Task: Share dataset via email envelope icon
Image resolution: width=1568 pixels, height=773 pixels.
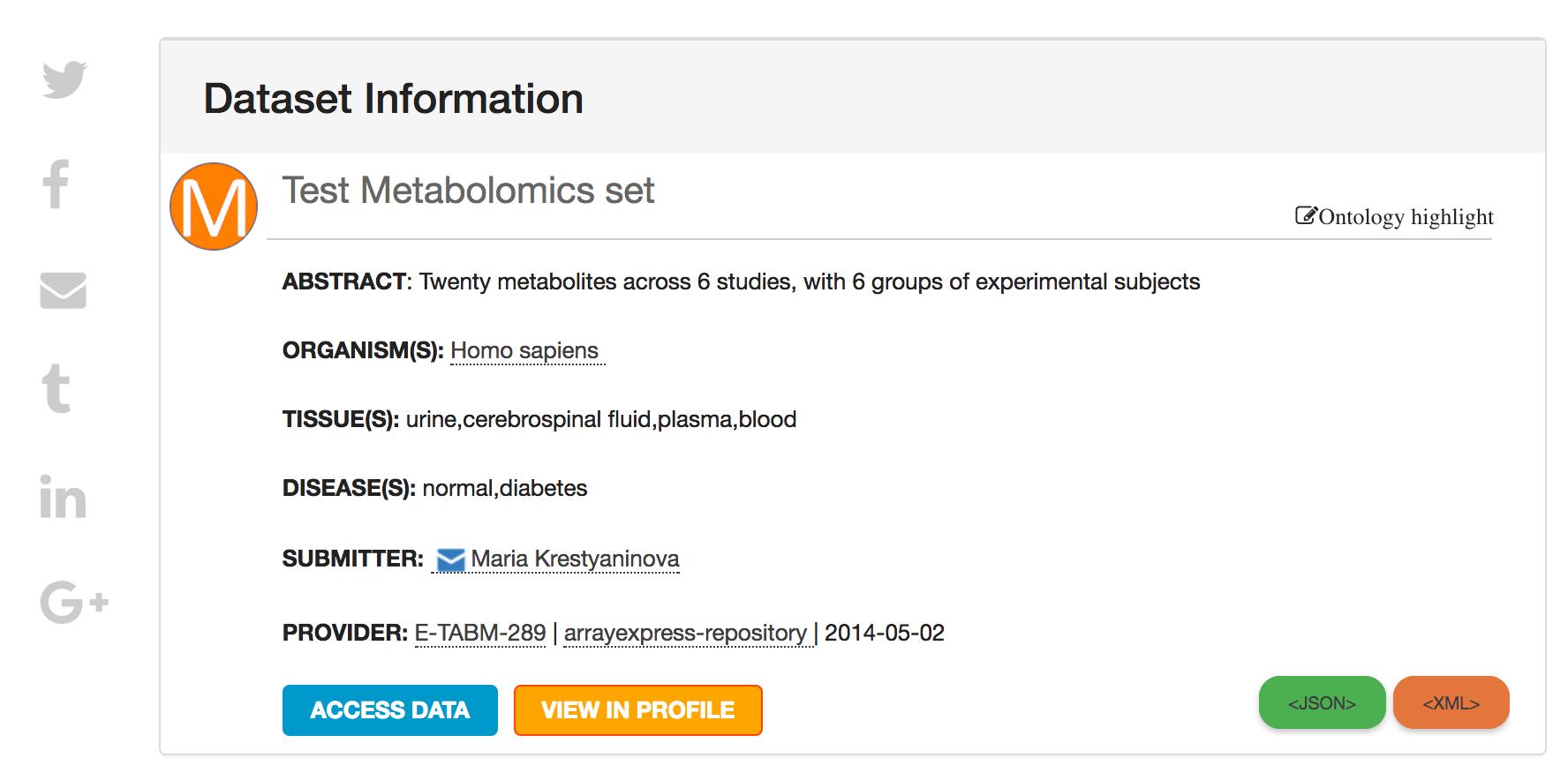Action: (x=63, y=290)
